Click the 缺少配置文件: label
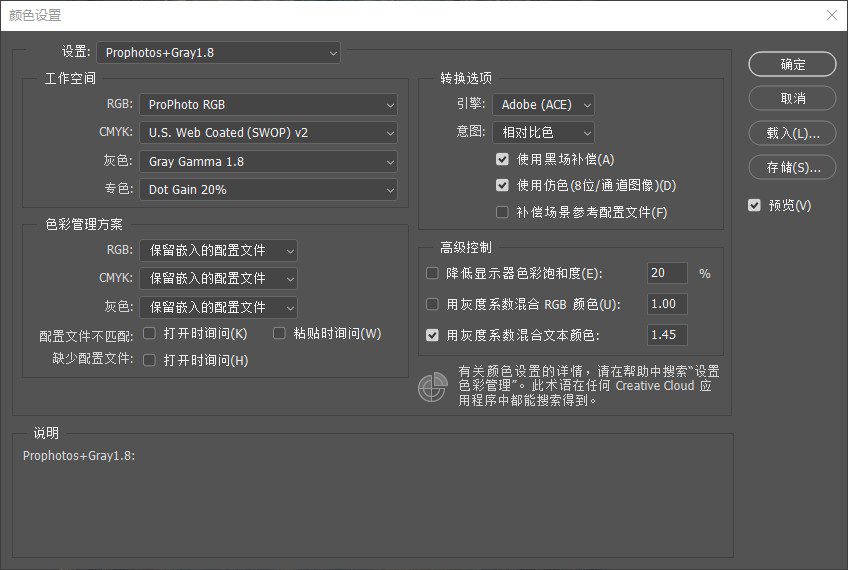Image resolution: width=848 pixels, height=570 pixels. [92, 359]
